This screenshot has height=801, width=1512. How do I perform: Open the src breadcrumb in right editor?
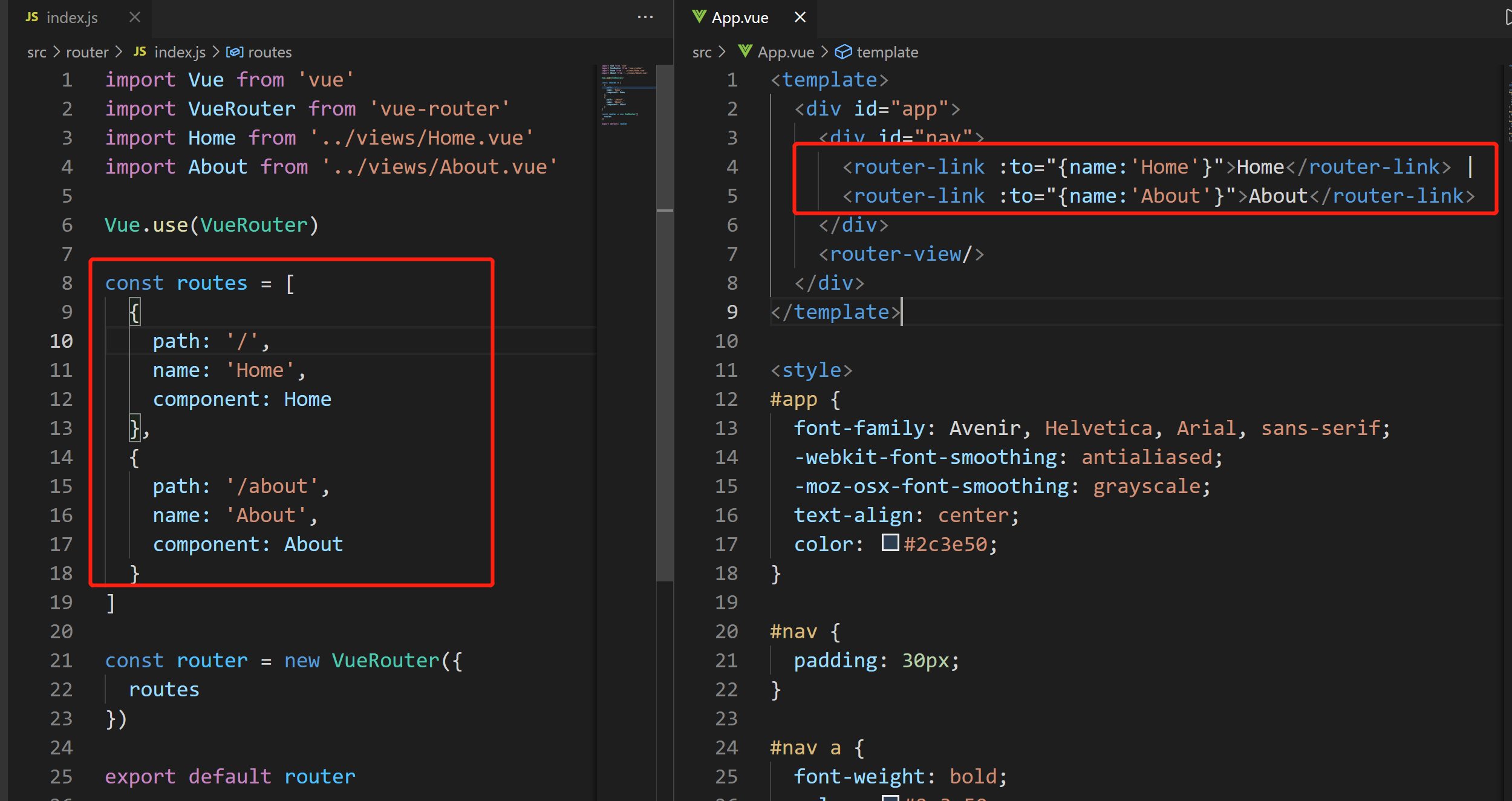(702, 52)
